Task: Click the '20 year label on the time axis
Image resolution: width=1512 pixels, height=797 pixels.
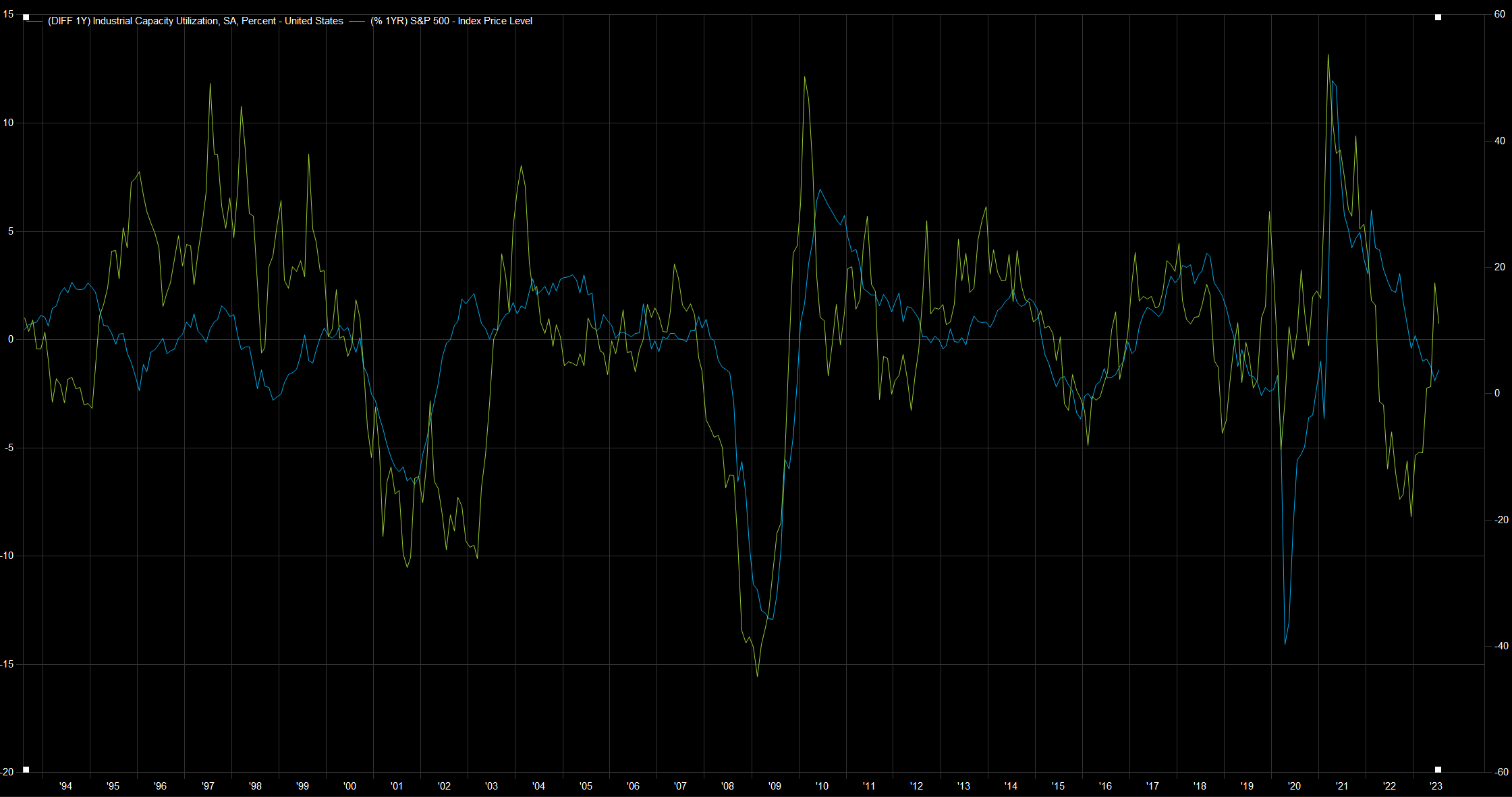Action: point(1294,786)
